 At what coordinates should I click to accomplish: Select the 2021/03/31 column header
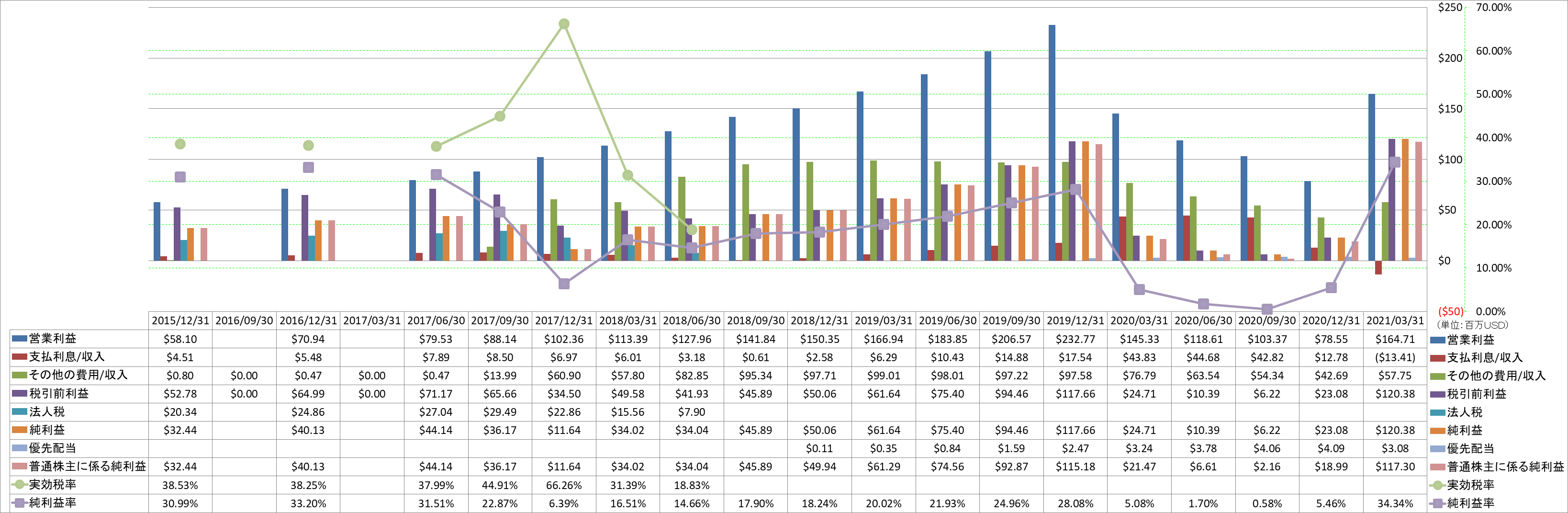[x=1395, y=320]
